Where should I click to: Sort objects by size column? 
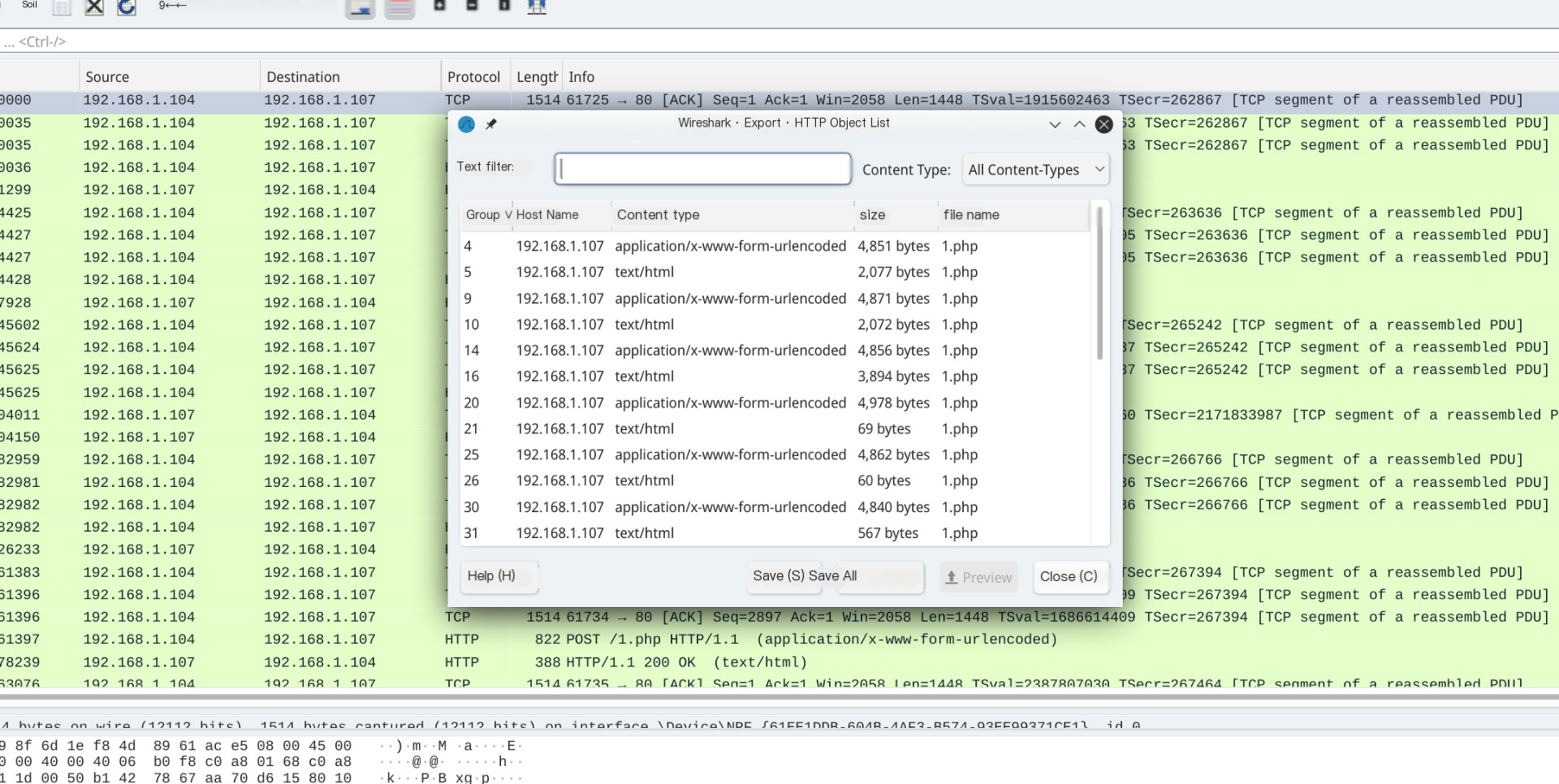896,215
